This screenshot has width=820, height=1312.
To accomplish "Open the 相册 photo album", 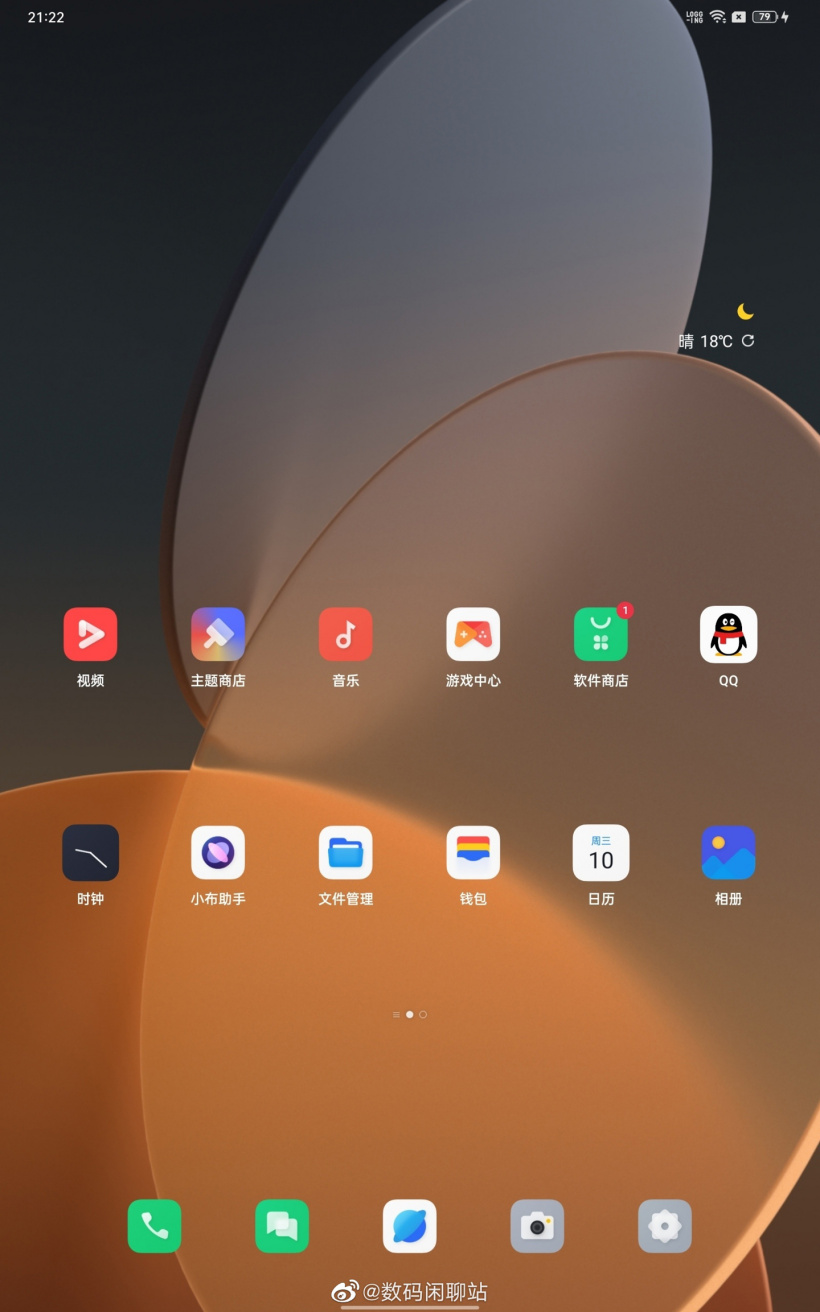I will [728, 852].
